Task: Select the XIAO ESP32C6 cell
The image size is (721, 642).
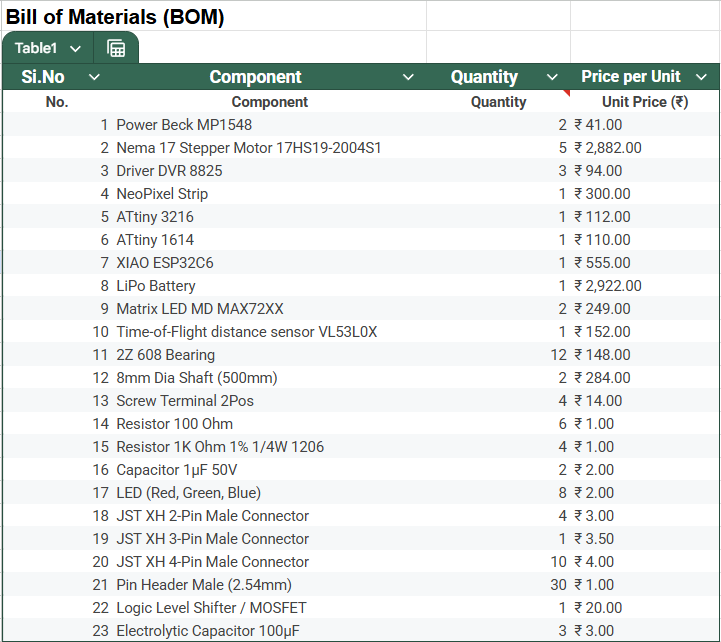Action: (269, 263)
